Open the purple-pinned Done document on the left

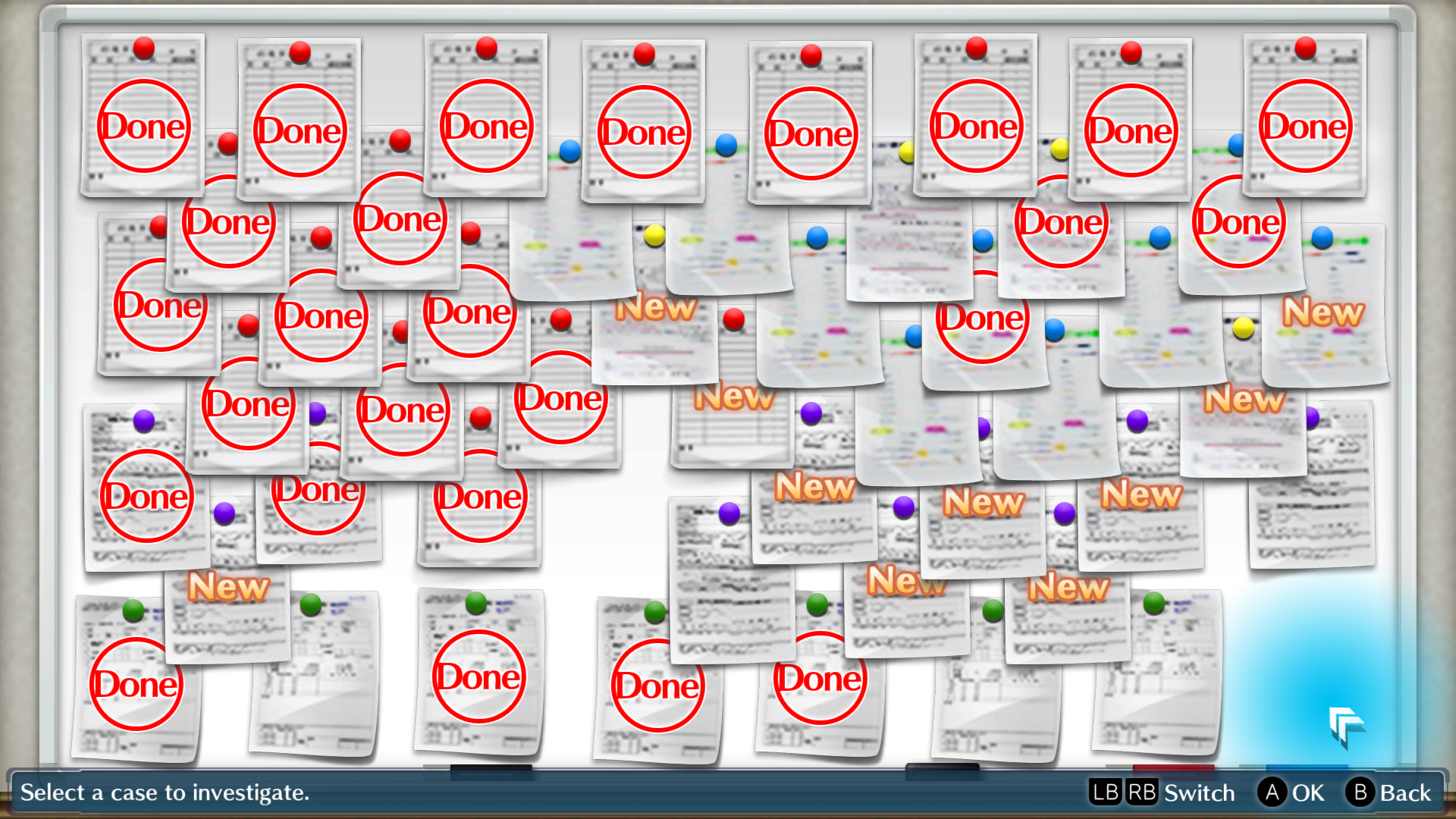(x=146, y=497)
